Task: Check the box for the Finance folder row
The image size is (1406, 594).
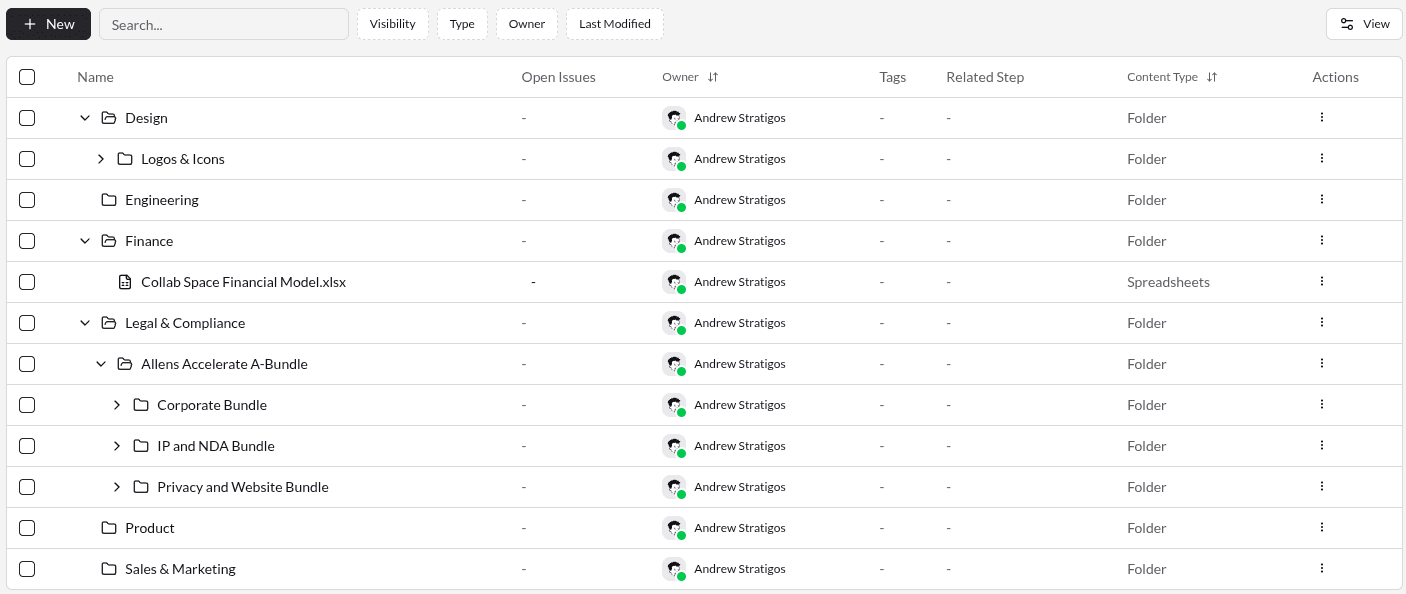Action: point(27,241)
